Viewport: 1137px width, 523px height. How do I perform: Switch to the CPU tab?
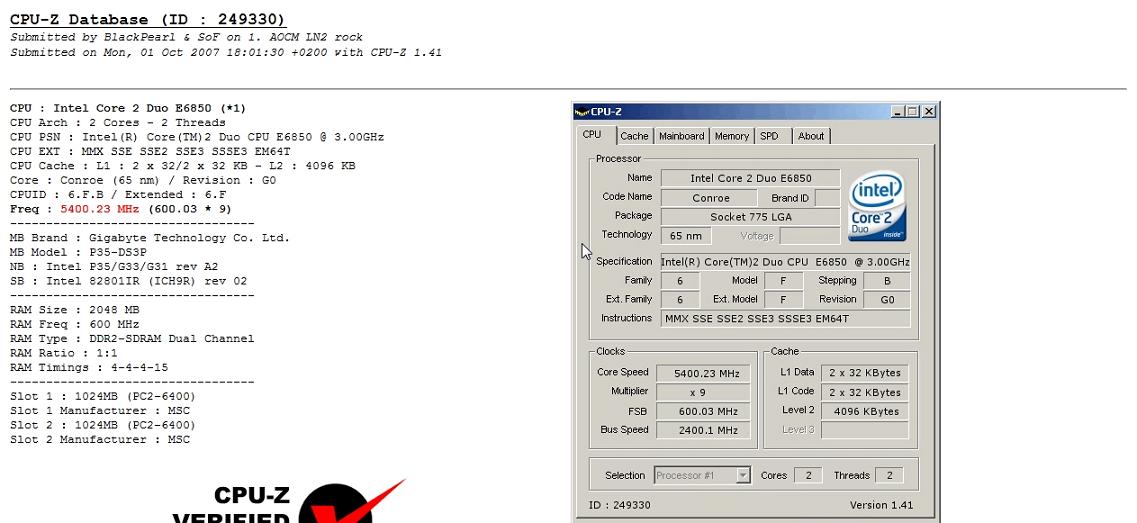tap(592, 135)
